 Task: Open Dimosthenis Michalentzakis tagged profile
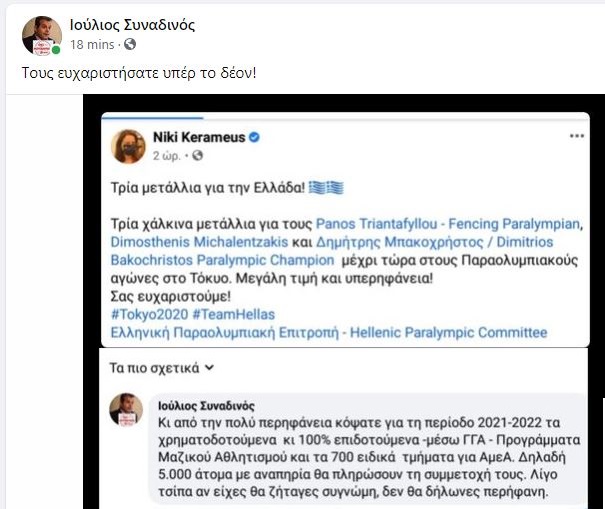199,242
